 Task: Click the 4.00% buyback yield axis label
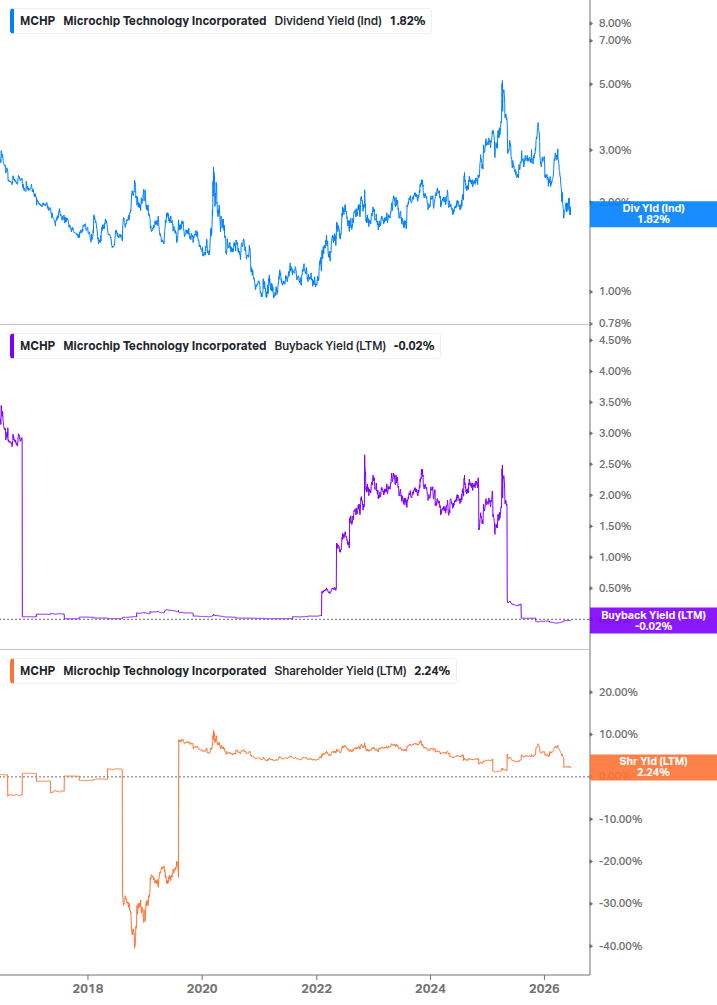click(x=615, y=372)
